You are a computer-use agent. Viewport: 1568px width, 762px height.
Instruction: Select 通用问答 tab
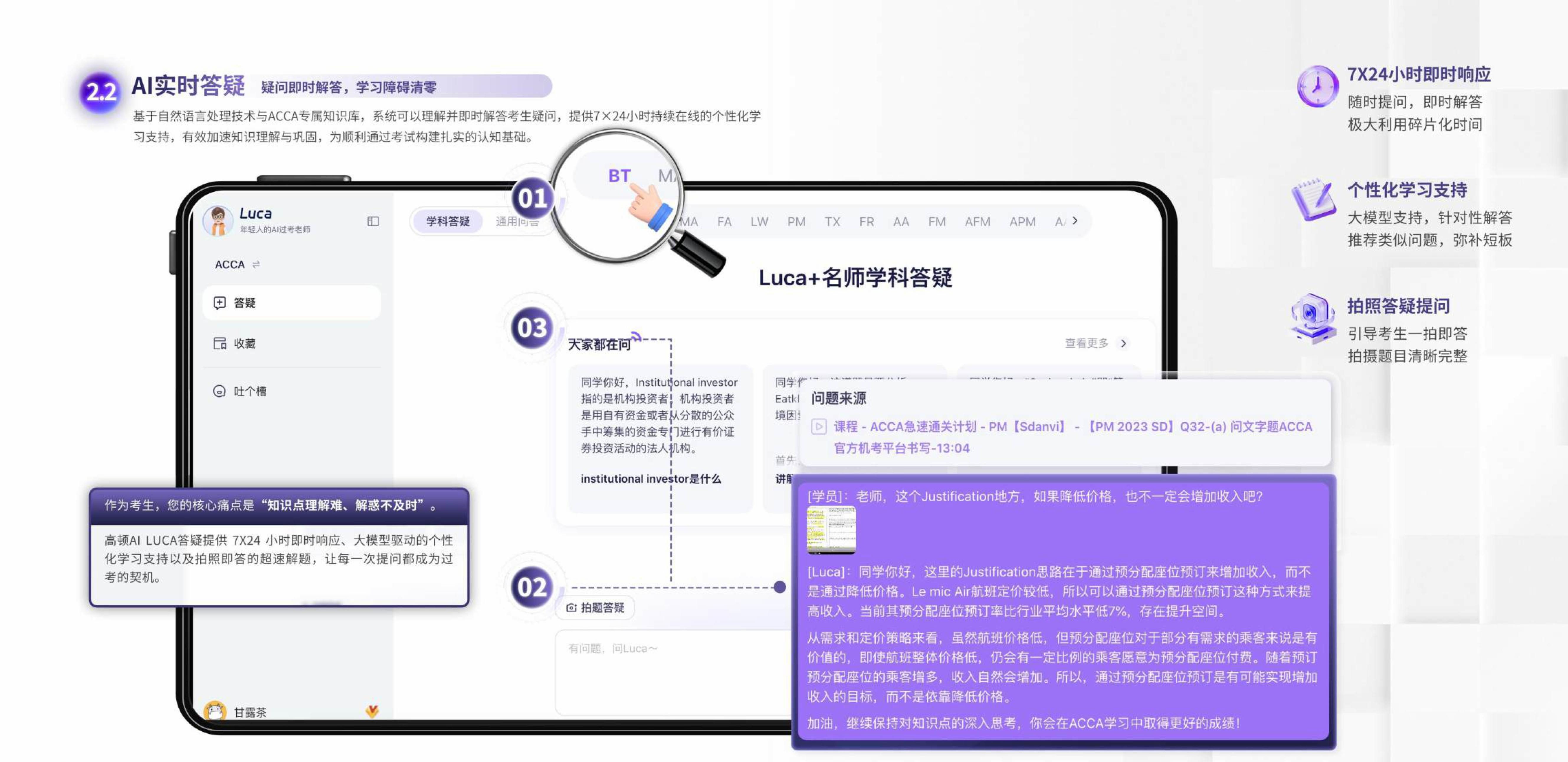coord(517,221)
